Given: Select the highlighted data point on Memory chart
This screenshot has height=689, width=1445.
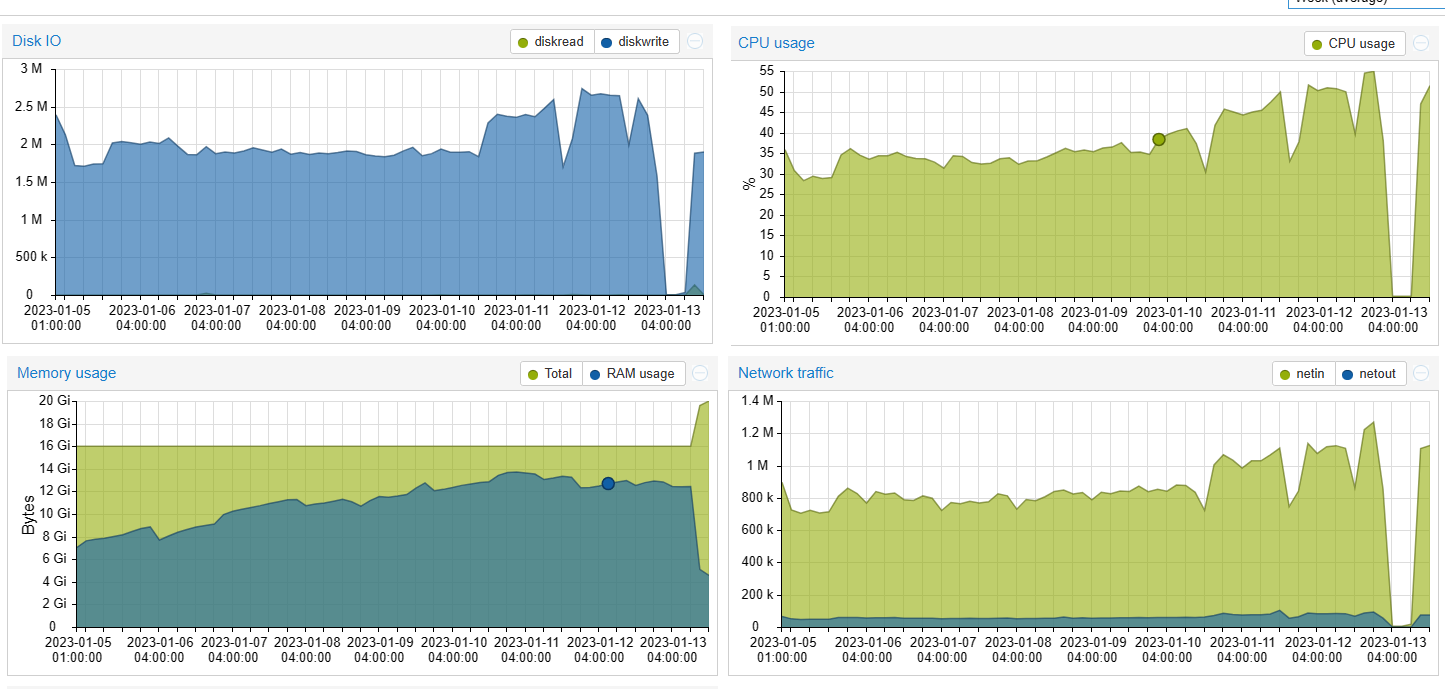Looking at the screenshot, I should coord(607,483).
